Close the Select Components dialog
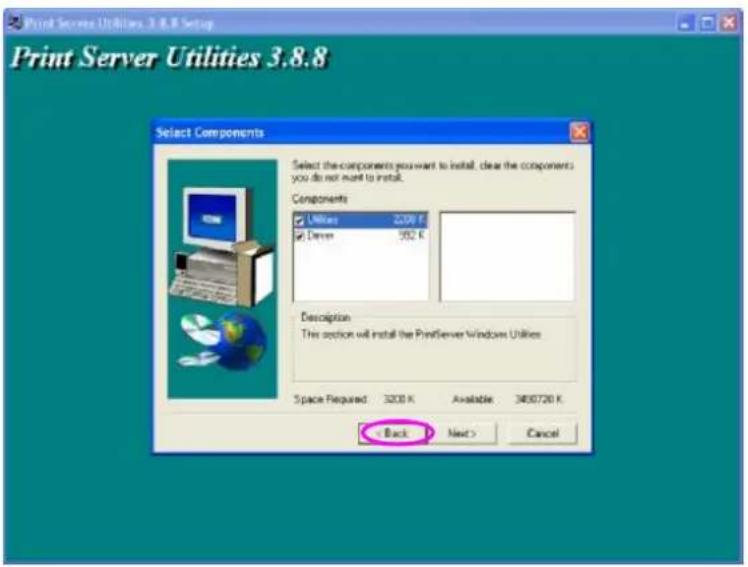 click(580, 132)
